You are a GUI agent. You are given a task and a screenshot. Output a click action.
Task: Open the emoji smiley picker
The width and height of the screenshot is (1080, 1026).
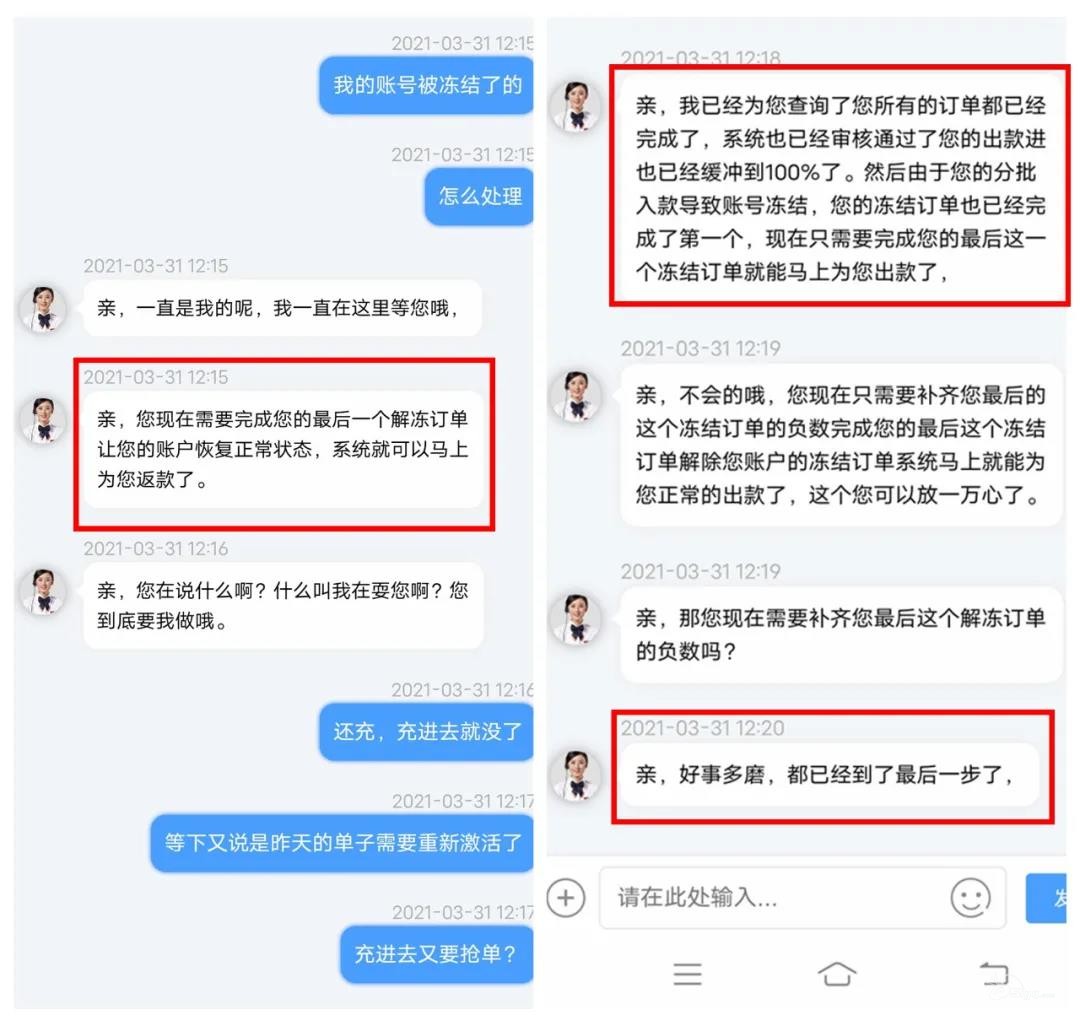pyautogui.click(x=970, y=898)
